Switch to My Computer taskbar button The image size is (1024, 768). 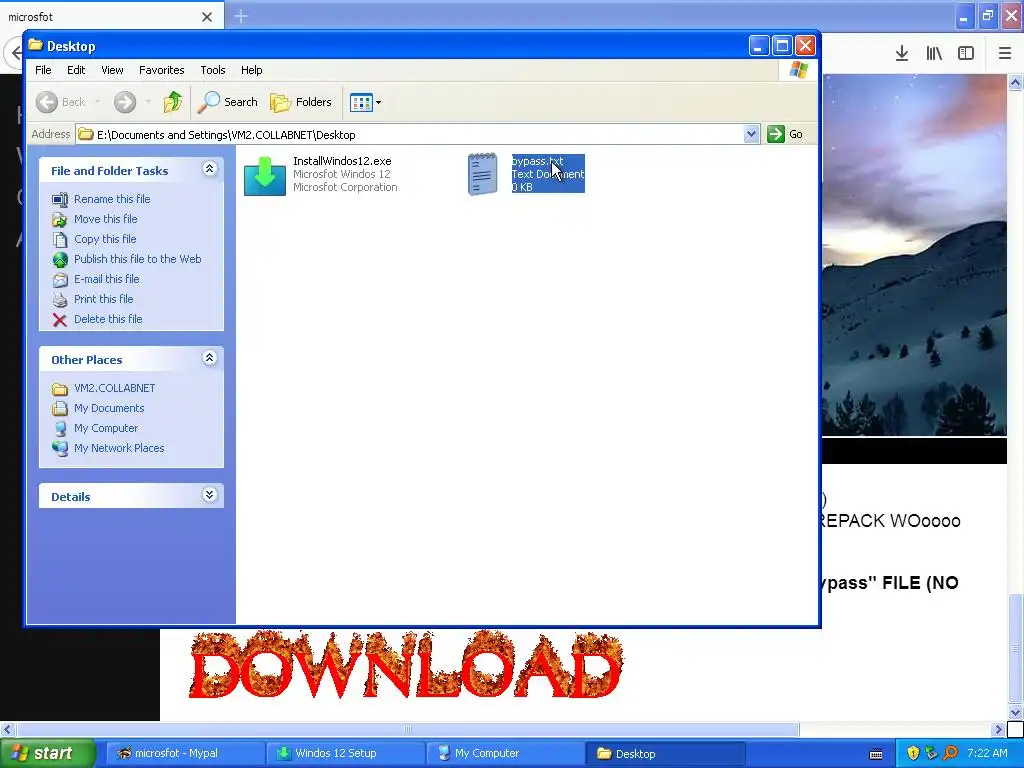tap(505, 753)
